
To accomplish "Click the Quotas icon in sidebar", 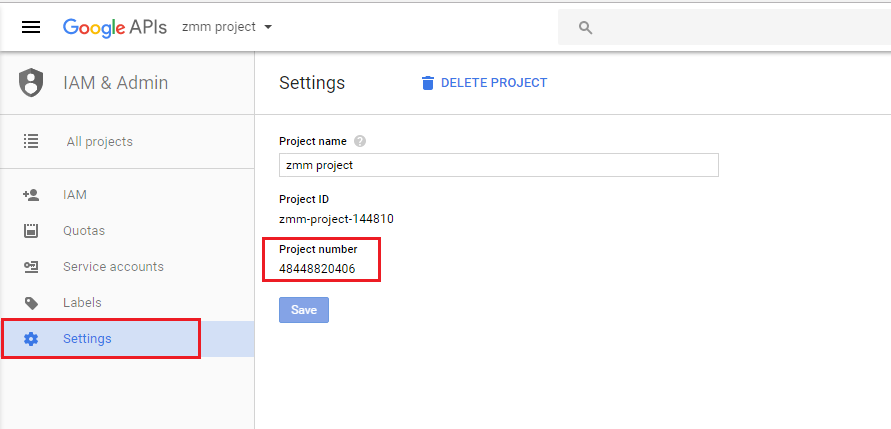I will (x=31, y=231).
